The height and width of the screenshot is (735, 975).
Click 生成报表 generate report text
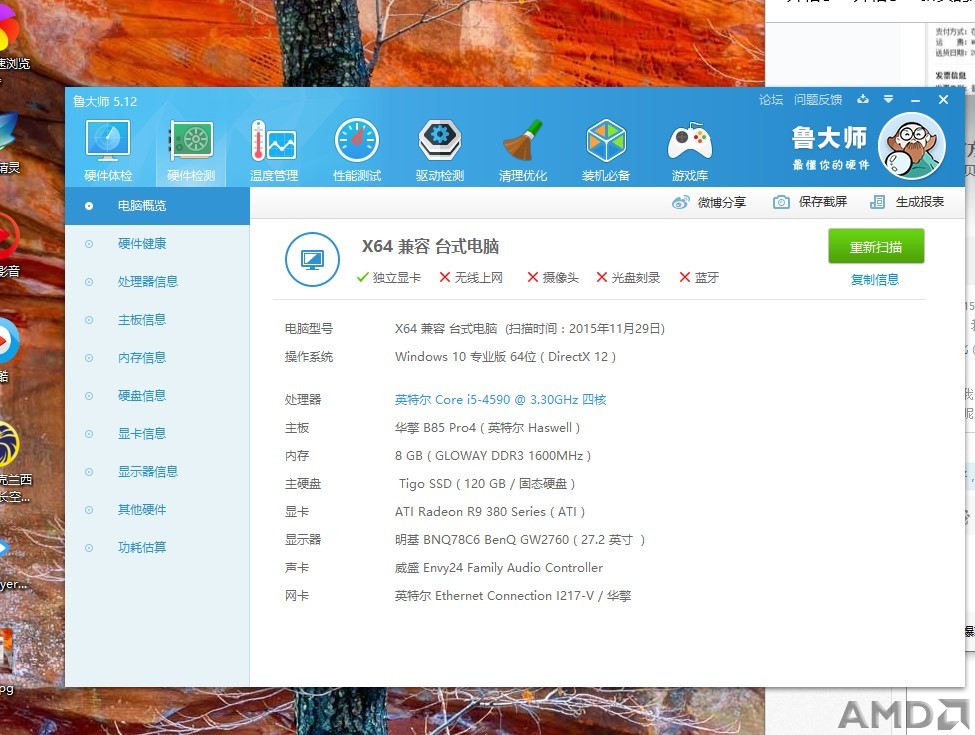point(920,201)
